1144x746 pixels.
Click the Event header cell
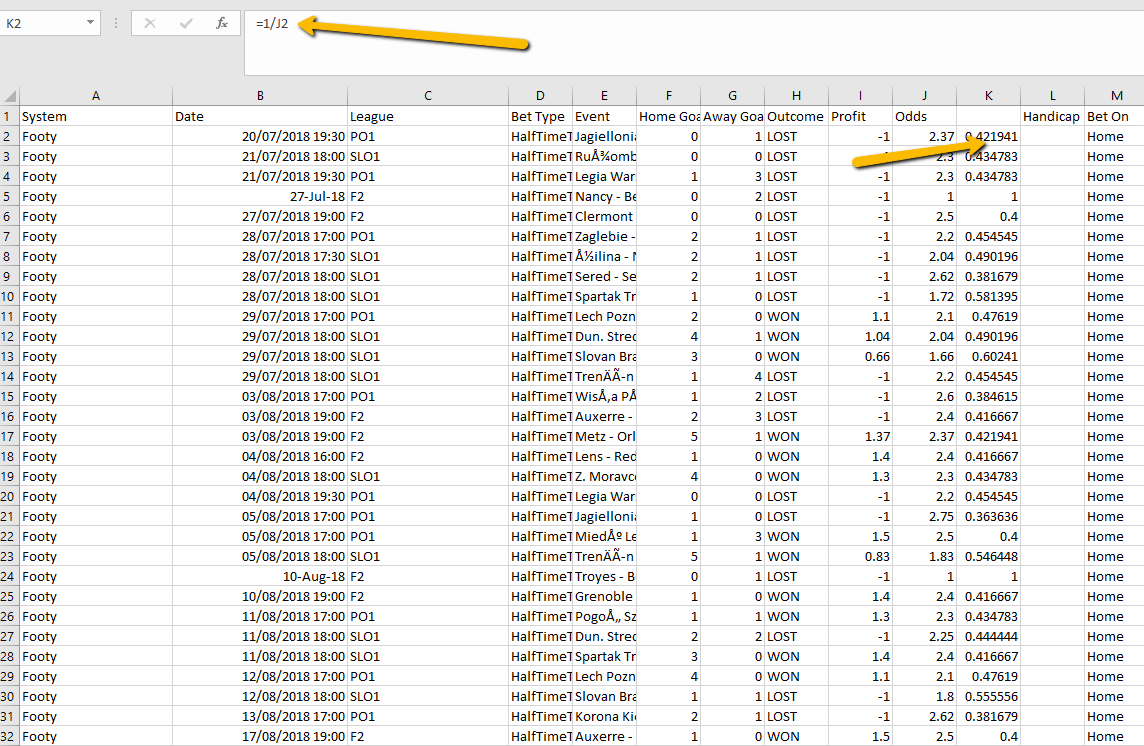pyautogui.click(x=604, y=116)
